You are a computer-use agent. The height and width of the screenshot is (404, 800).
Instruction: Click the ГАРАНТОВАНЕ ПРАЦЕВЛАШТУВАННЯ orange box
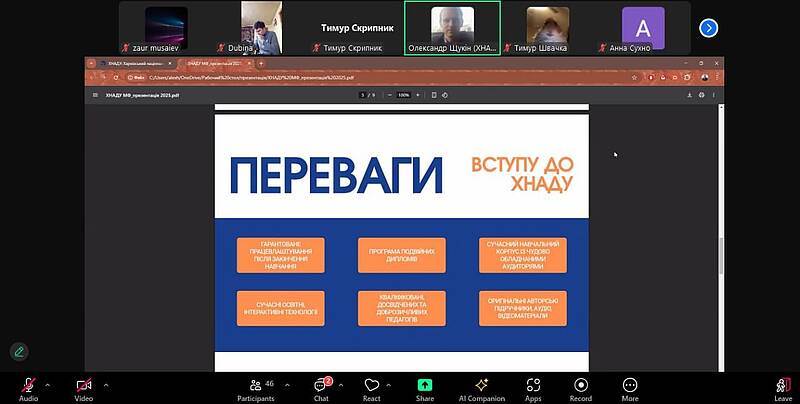point(281,255)
